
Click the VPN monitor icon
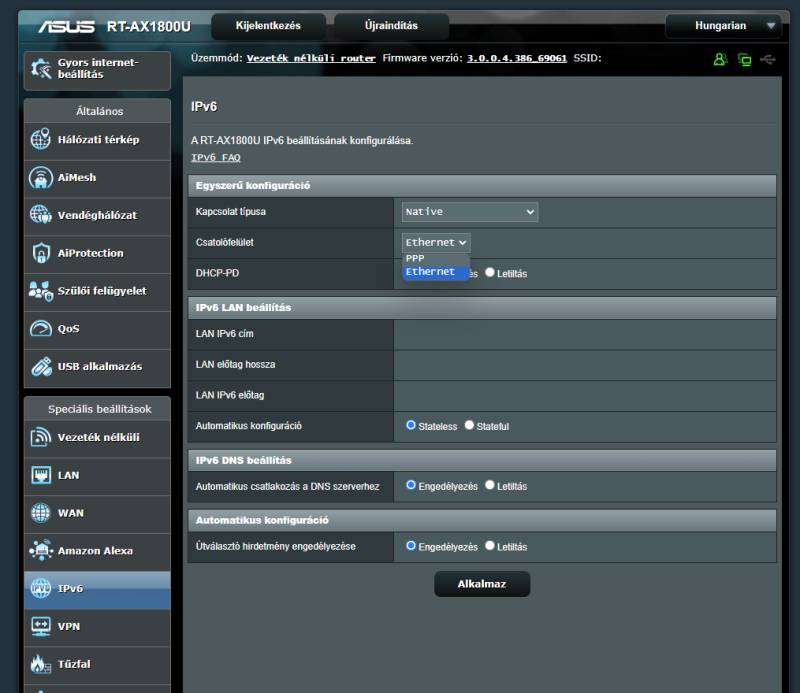(41, 626)
